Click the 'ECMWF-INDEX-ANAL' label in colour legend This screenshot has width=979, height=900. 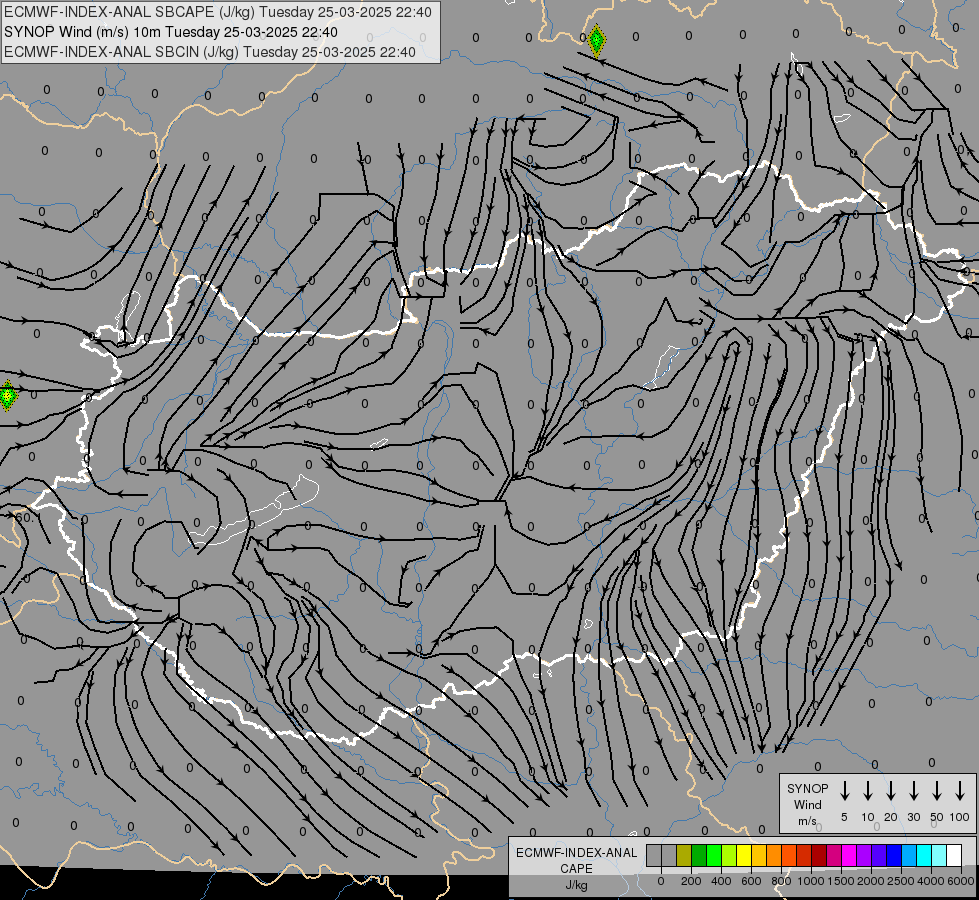click(x=576, y=853)
